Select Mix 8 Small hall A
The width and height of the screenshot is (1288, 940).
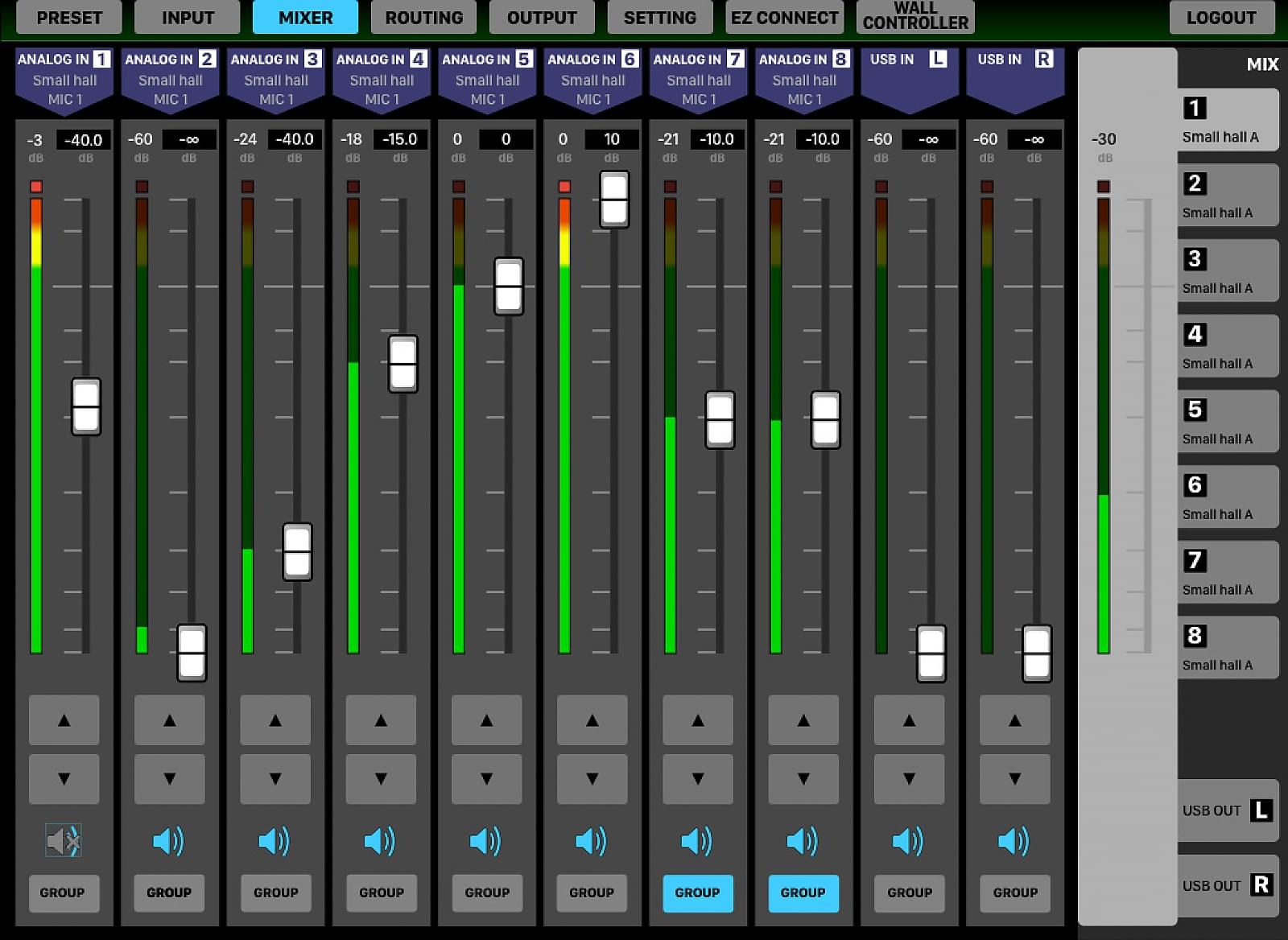(x=1228, y=649)
